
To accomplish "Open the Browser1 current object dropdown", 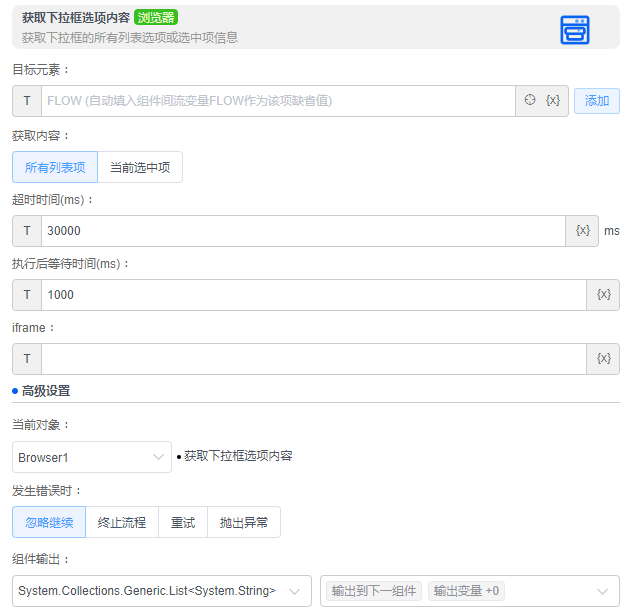I will pyautogui.click(x=92, y=457).
